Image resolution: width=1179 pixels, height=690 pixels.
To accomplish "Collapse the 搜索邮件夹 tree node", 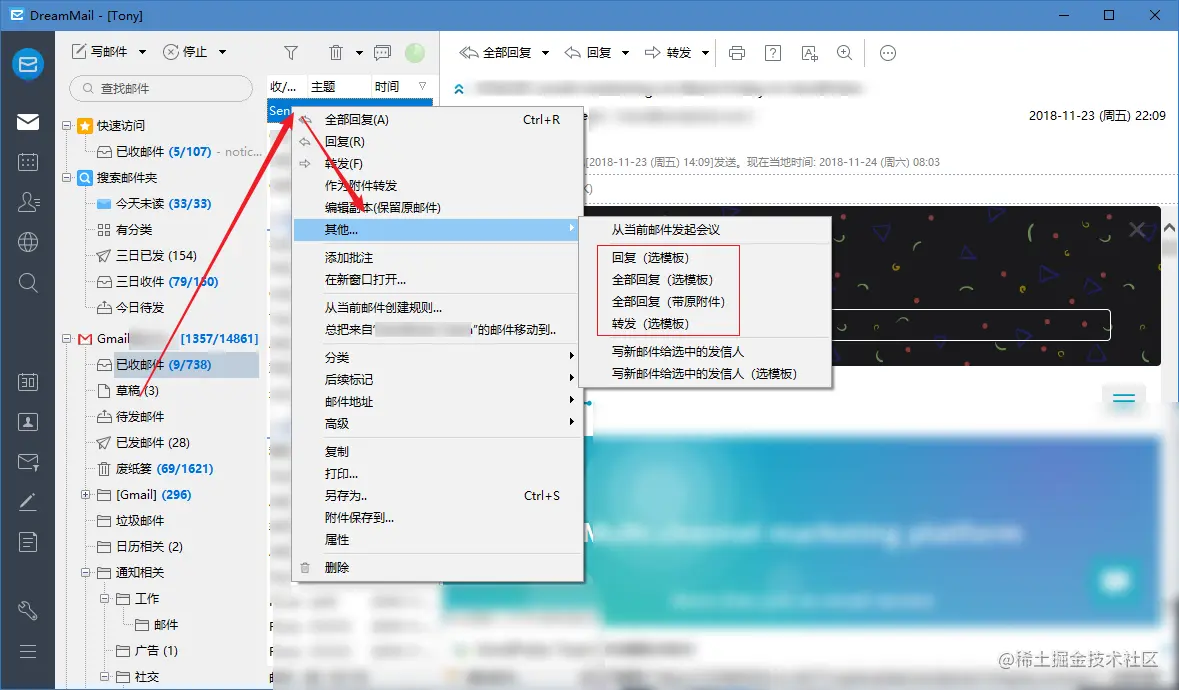I will (66, 177).
